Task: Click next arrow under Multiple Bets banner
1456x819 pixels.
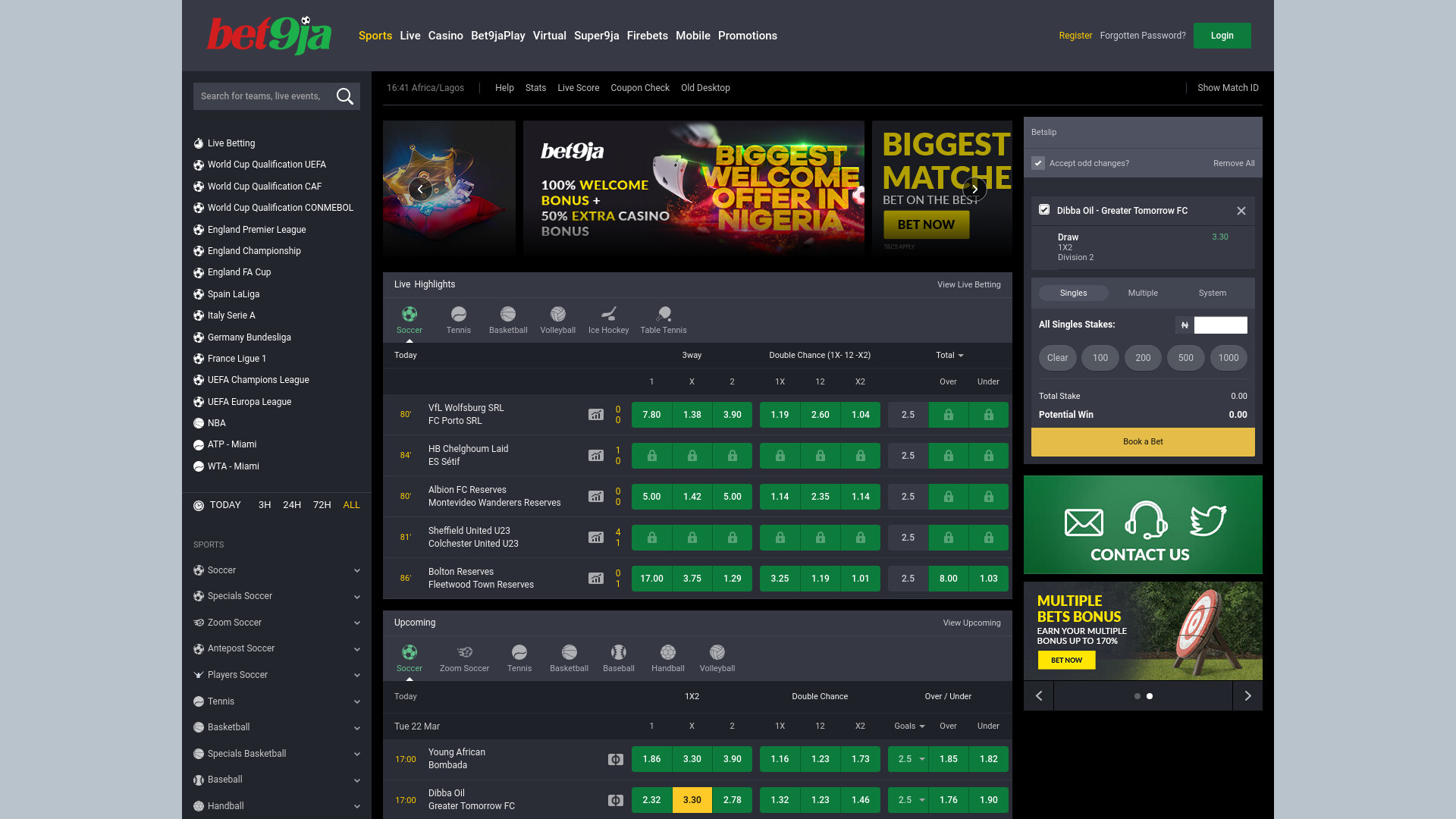Action: coord(1247,696)
